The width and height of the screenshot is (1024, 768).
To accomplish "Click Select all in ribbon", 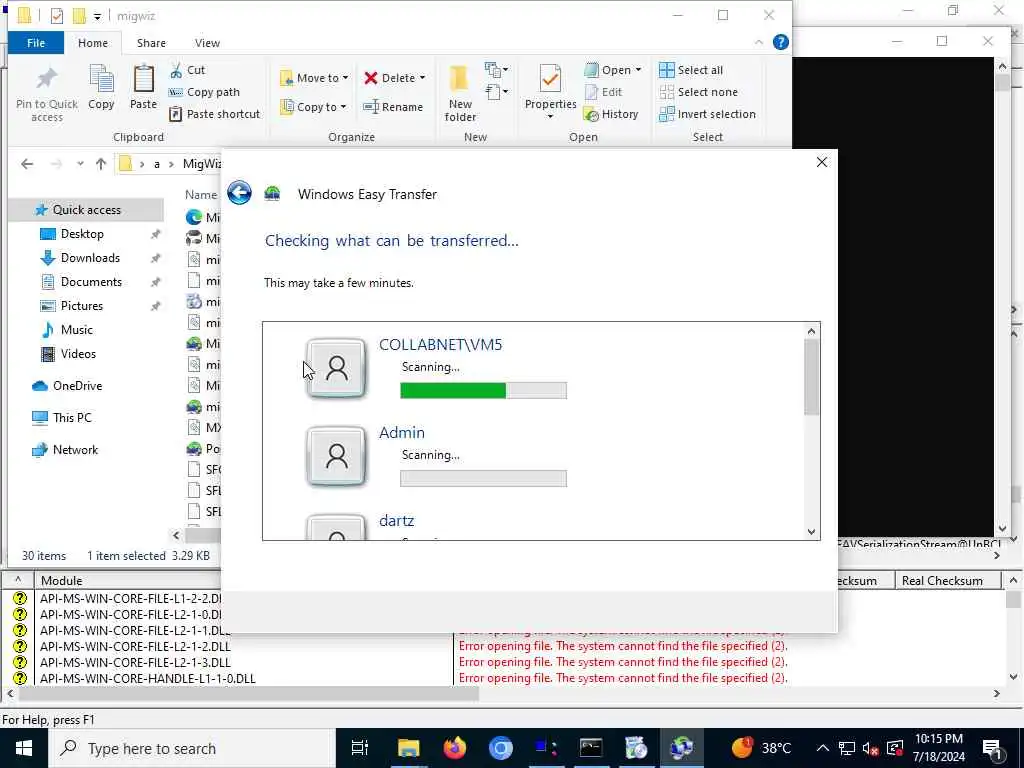I will (691, 70).
